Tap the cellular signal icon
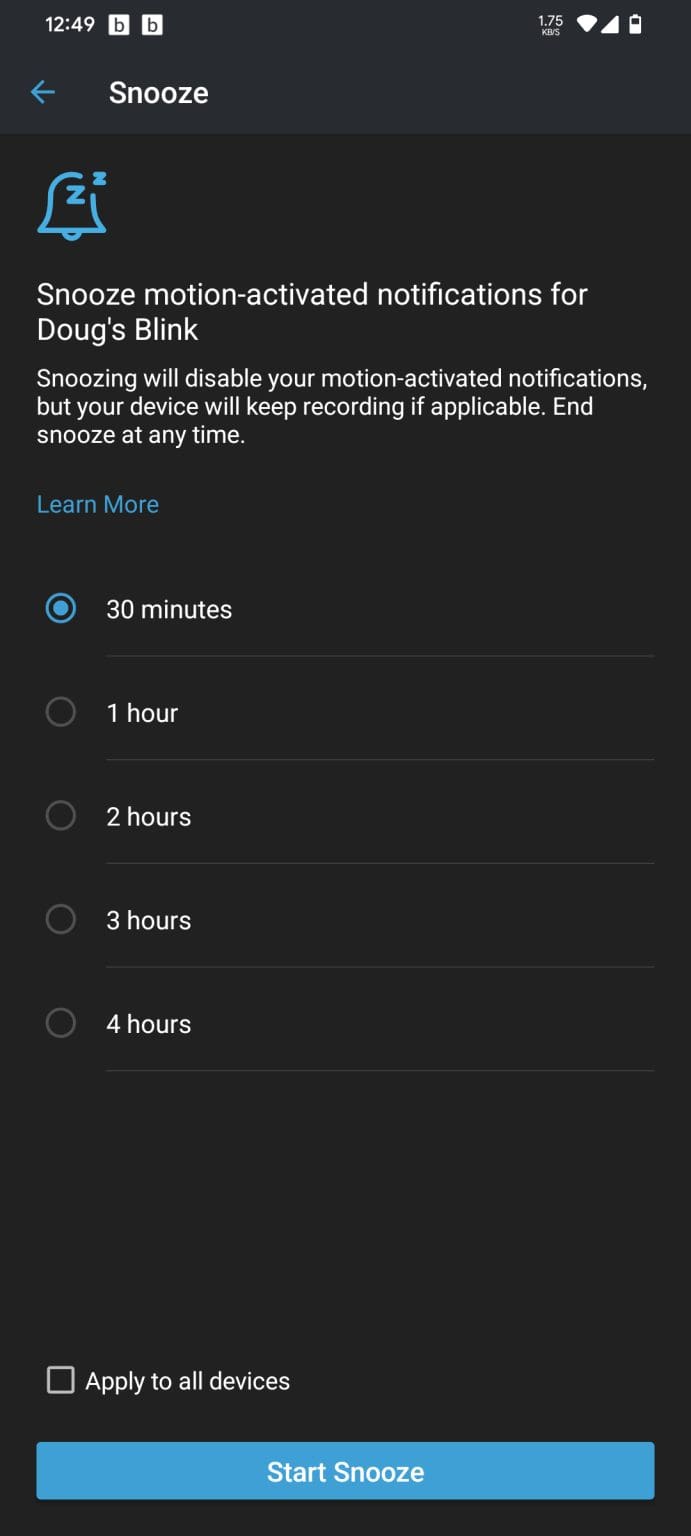691x1536 pixels. 609,25
